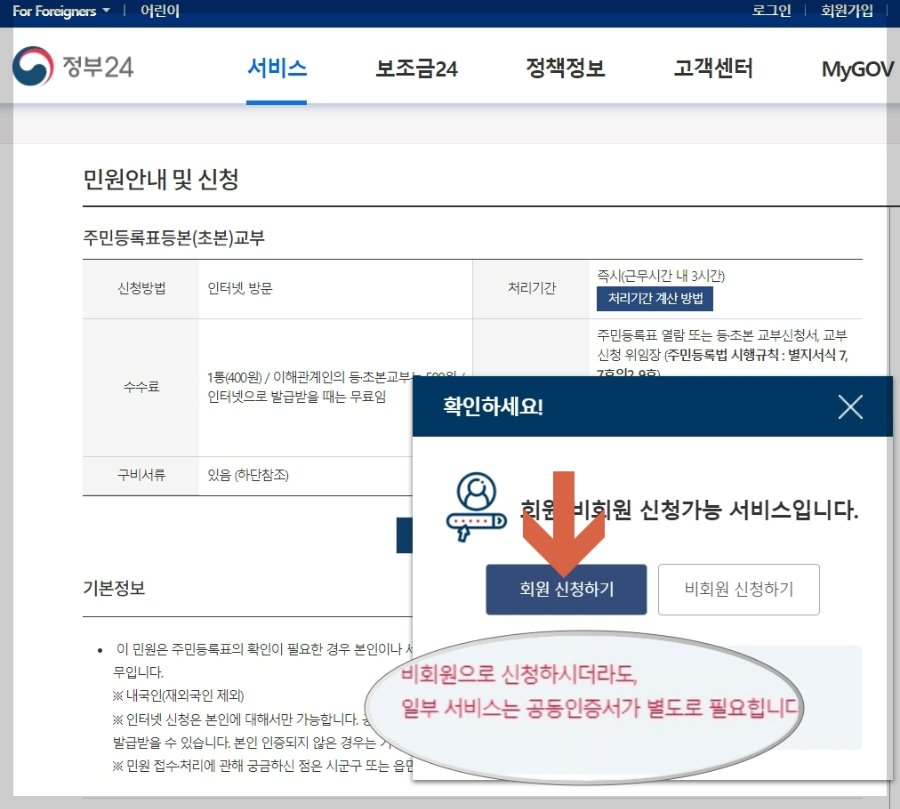Click the 처리기간 계산 방법 button

654,299
